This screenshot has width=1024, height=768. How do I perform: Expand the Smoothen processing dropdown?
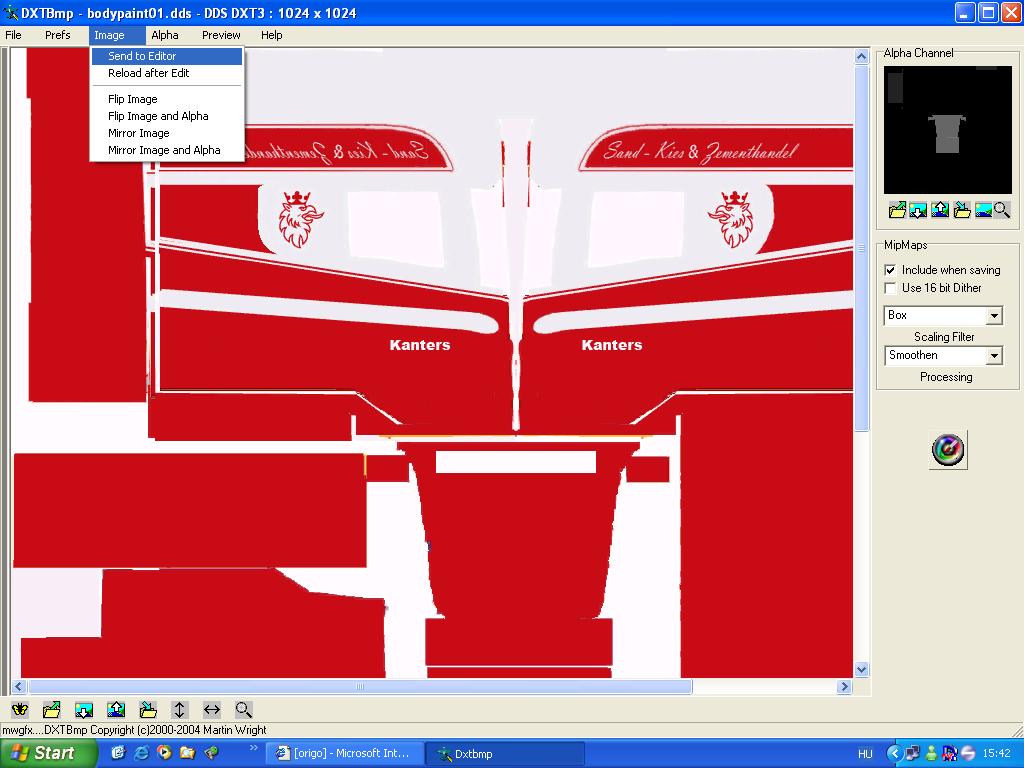click(x=994, y=356)
